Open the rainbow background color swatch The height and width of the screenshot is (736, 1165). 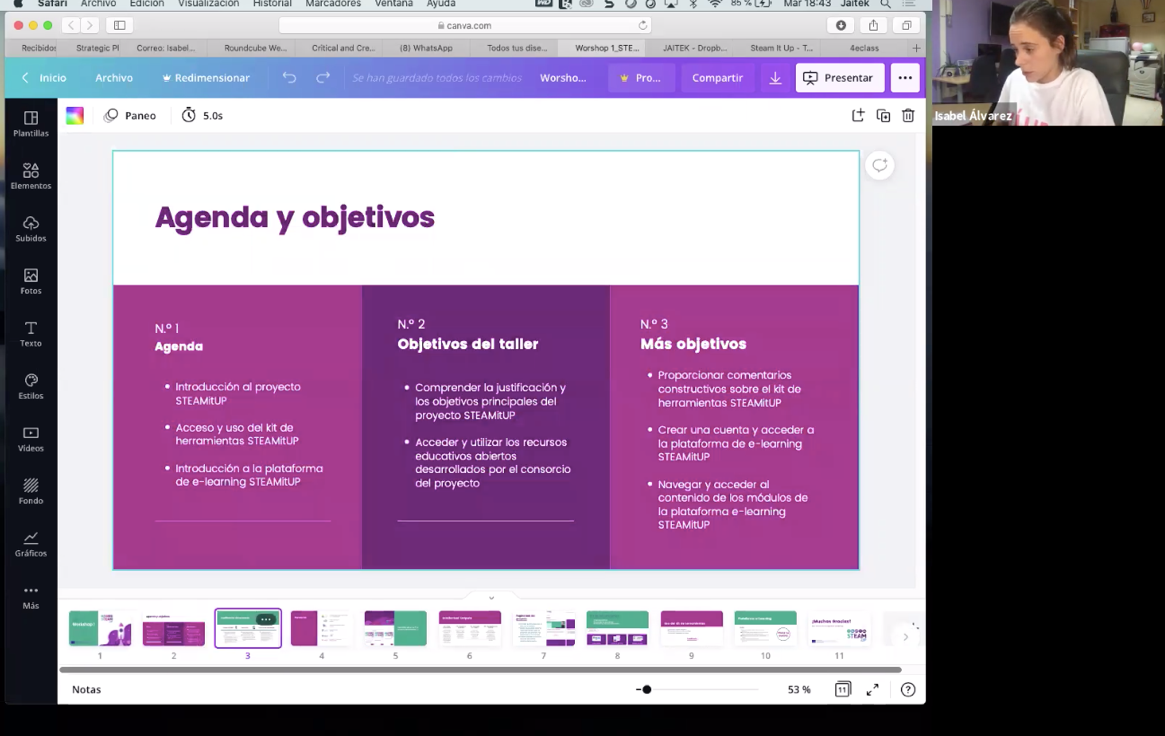[75, 116]
